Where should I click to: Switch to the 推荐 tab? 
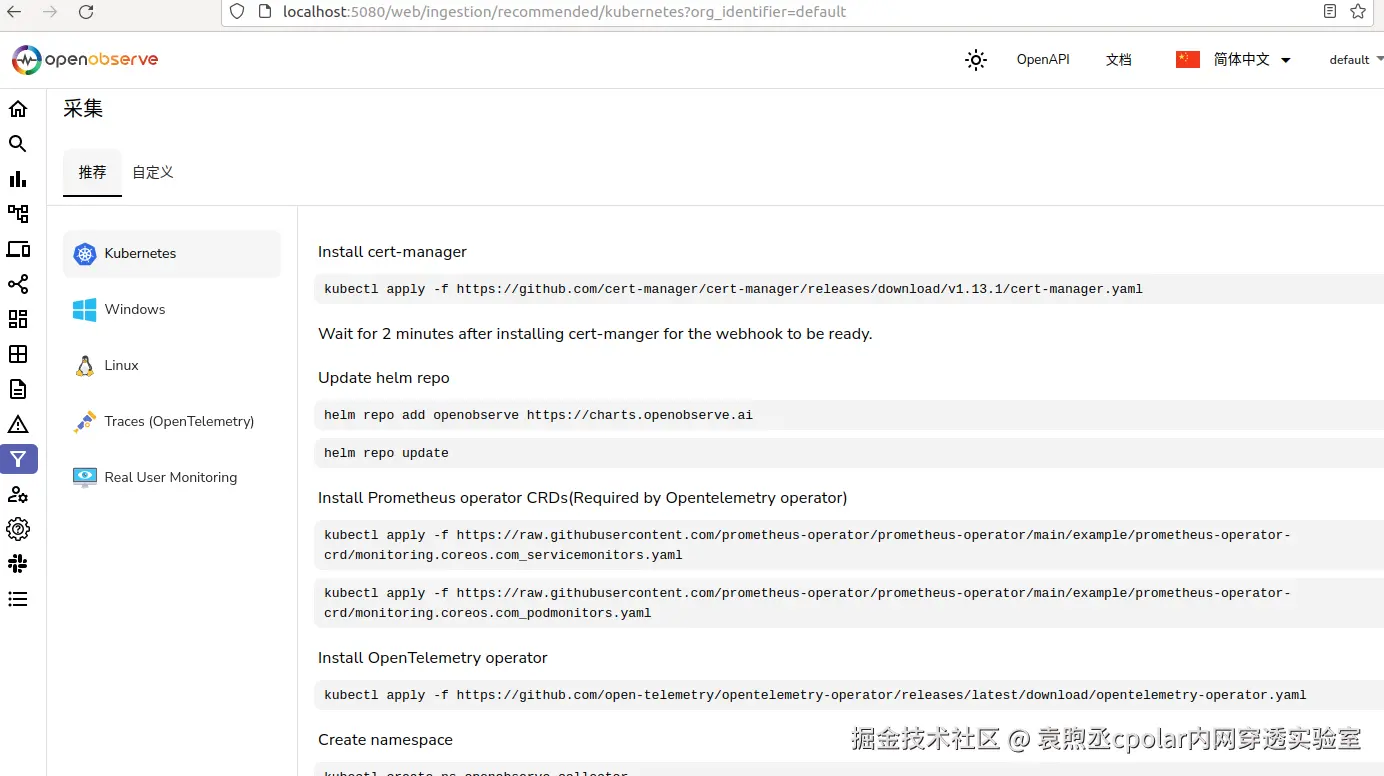[x=92, y=172]
